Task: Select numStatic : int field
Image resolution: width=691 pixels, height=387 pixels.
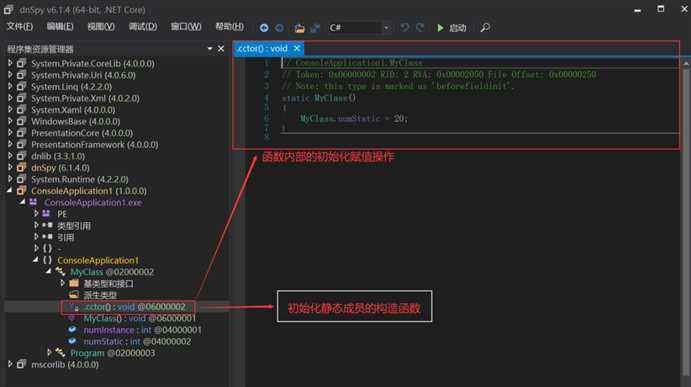Action: [x=137, y=341]
